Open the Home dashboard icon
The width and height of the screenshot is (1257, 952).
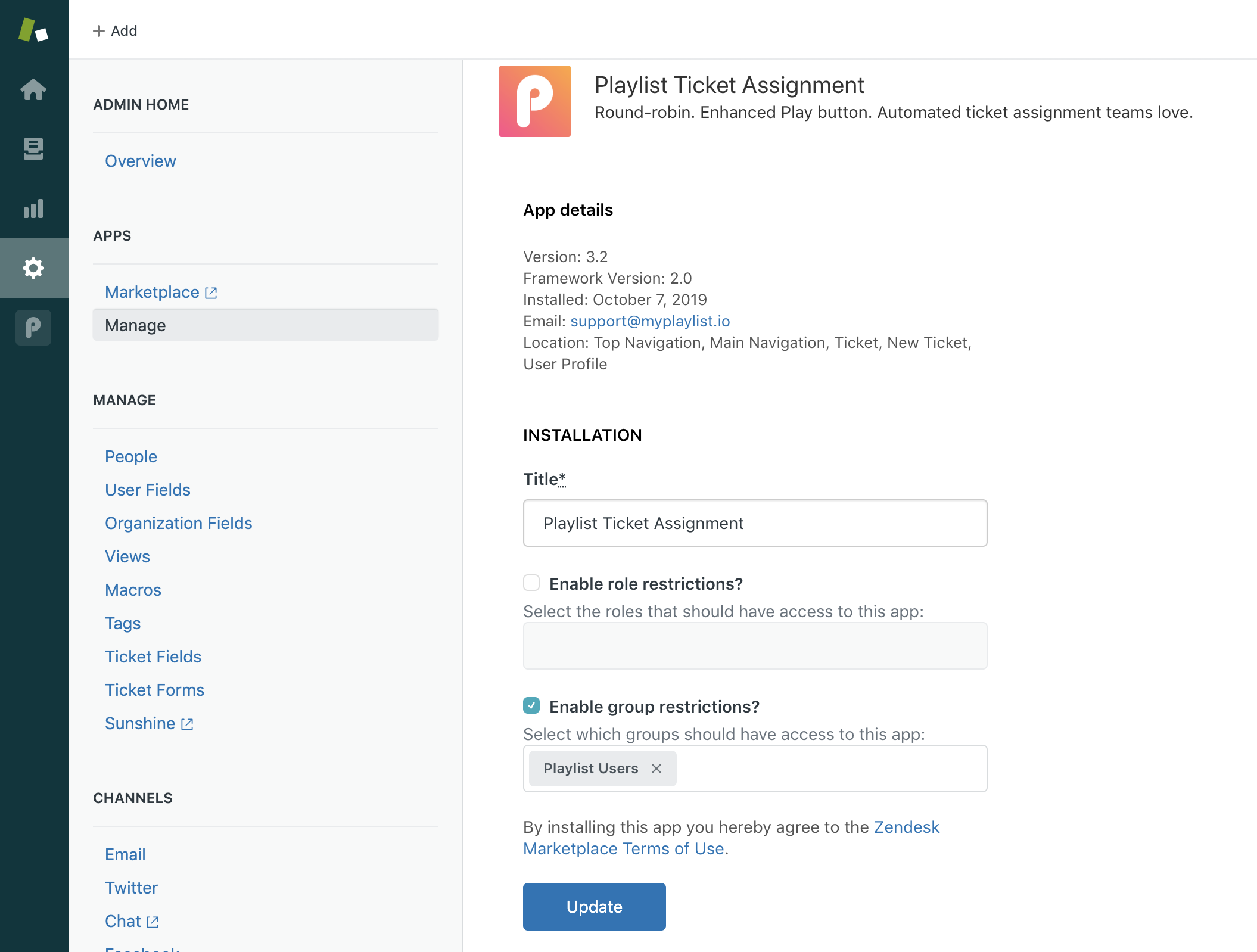tap(33, 89)
